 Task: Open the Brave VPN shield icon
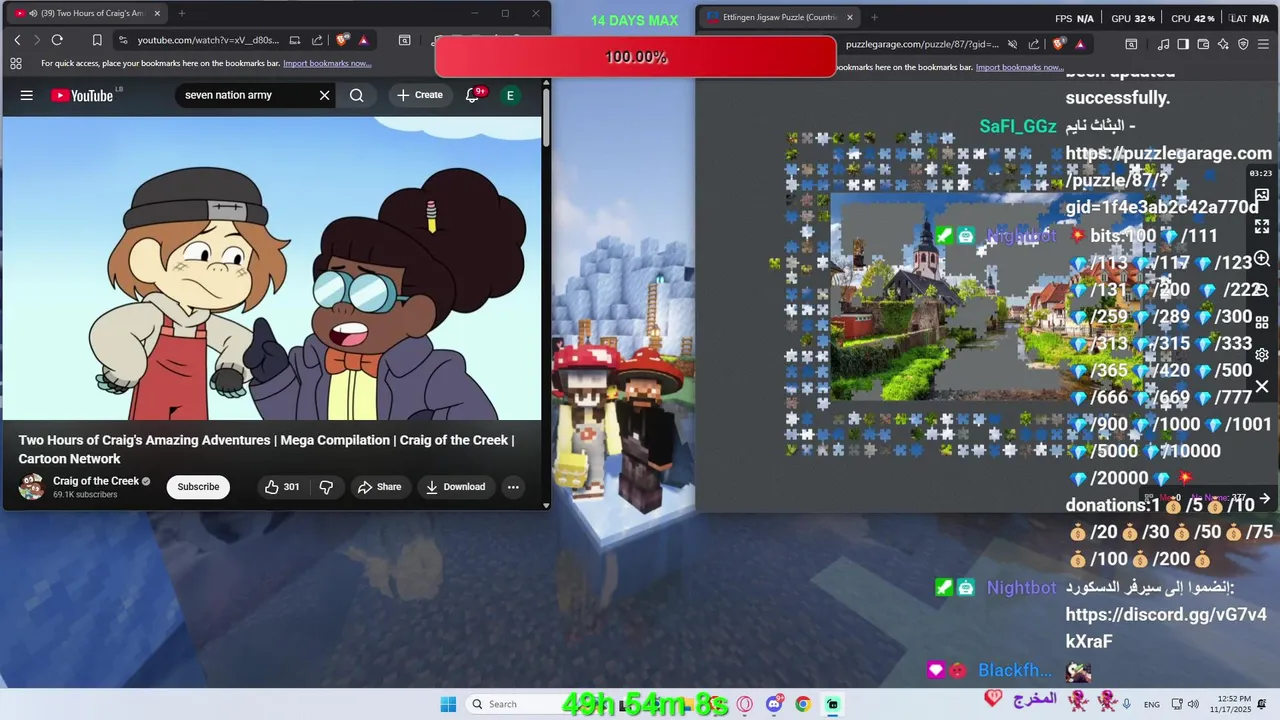pyautogui.click(x=1243, y=44)
